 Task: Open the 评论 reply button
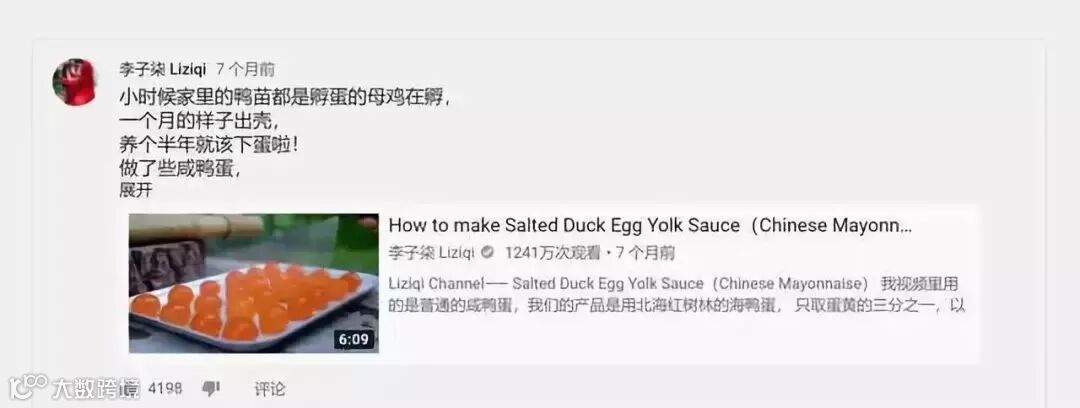(269, 389)
